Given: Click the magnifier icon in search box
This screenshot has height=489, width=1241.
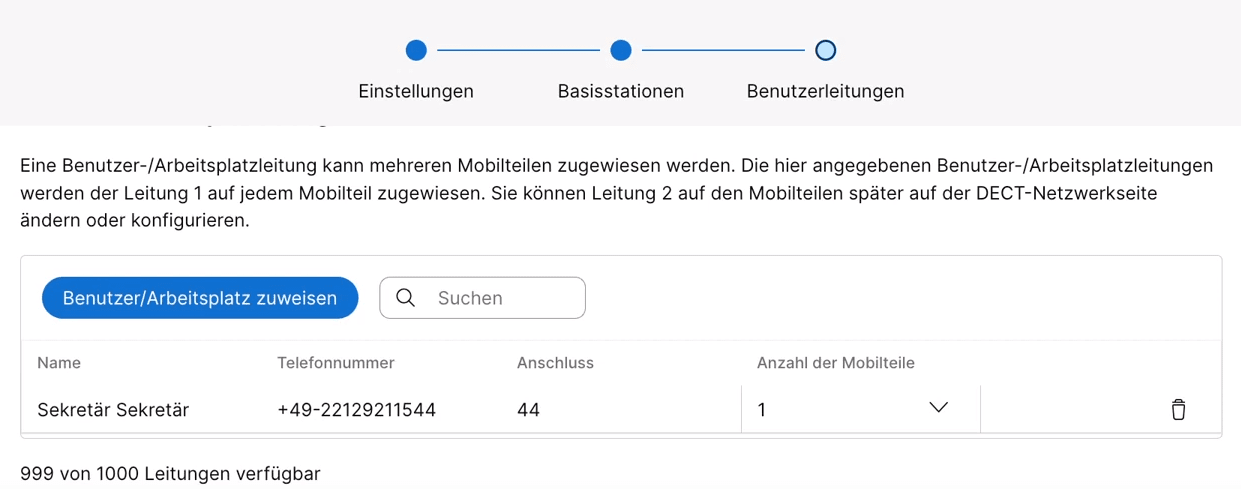Looking at the screenshot, I should pyautogui.click(x=405, y=298).
